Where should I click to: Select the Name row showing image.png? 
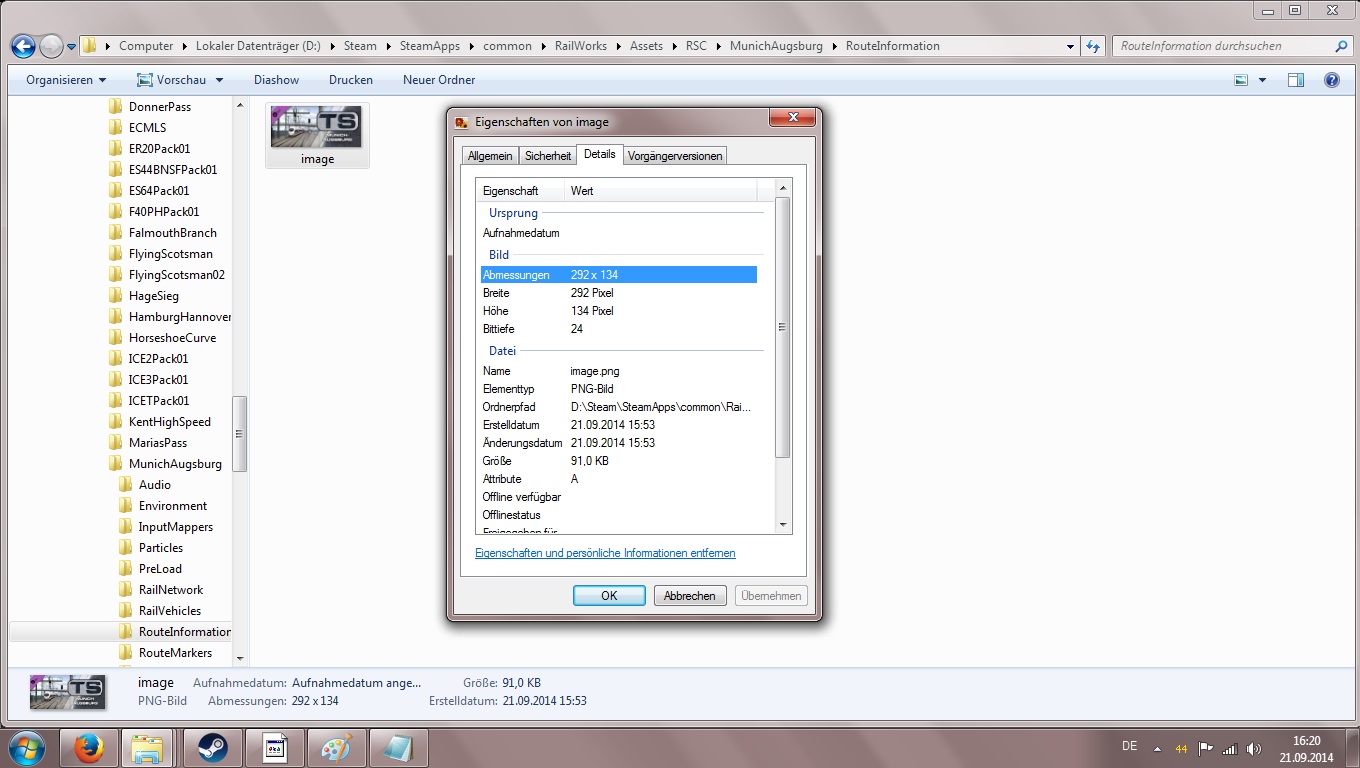click(x=618, y=371)
